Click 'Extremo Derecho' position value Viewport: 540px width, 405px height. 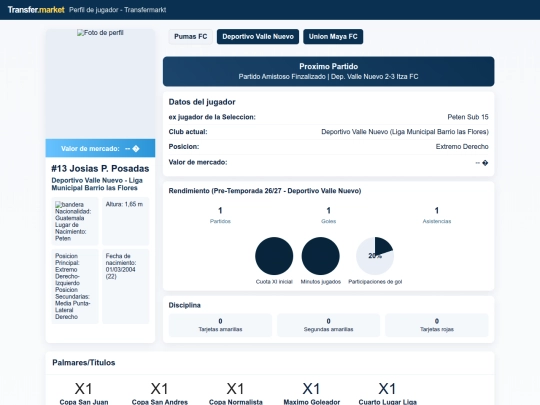point(462,147)
